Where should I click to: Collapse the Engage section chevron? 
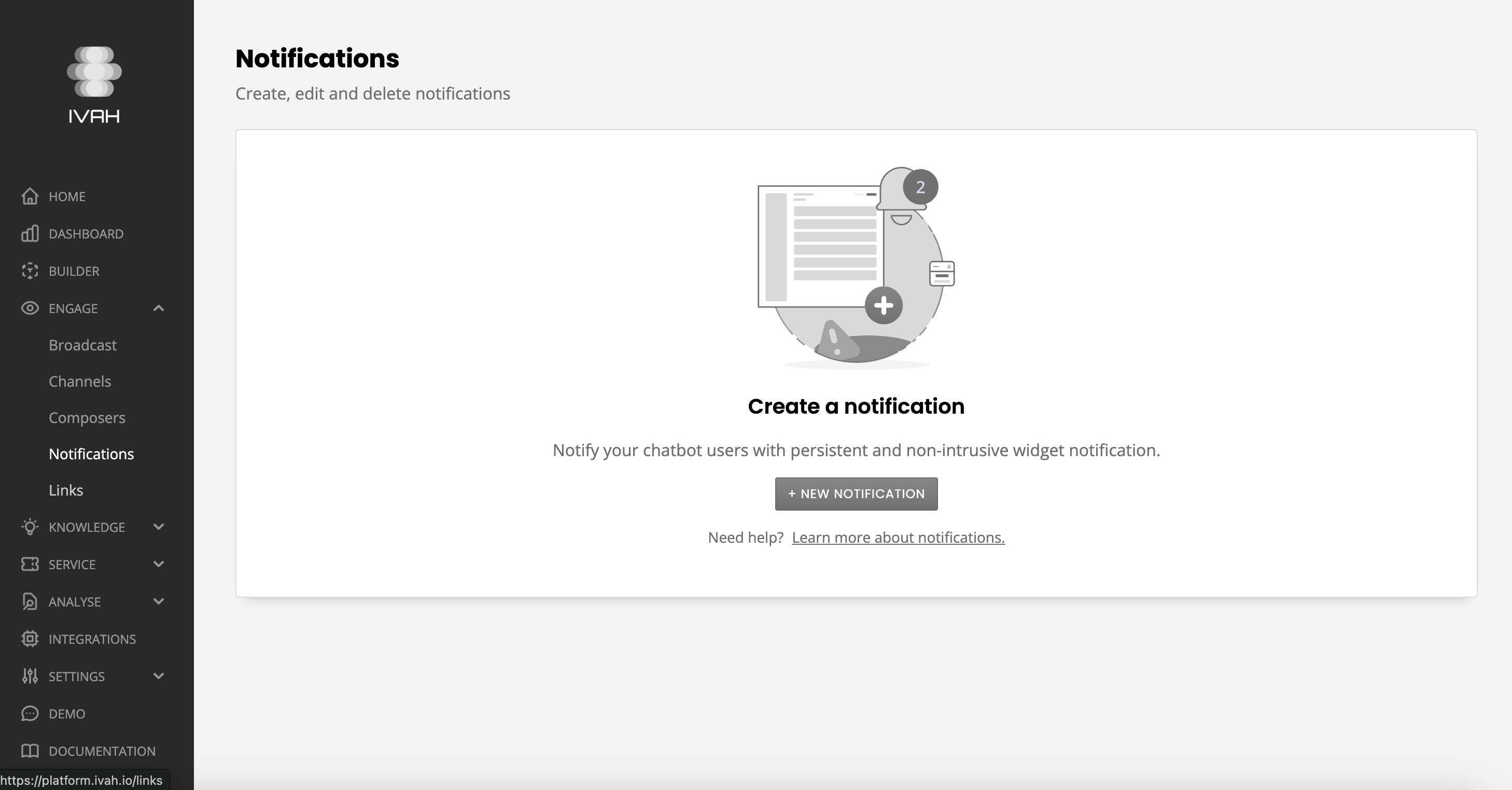point(159,308)
